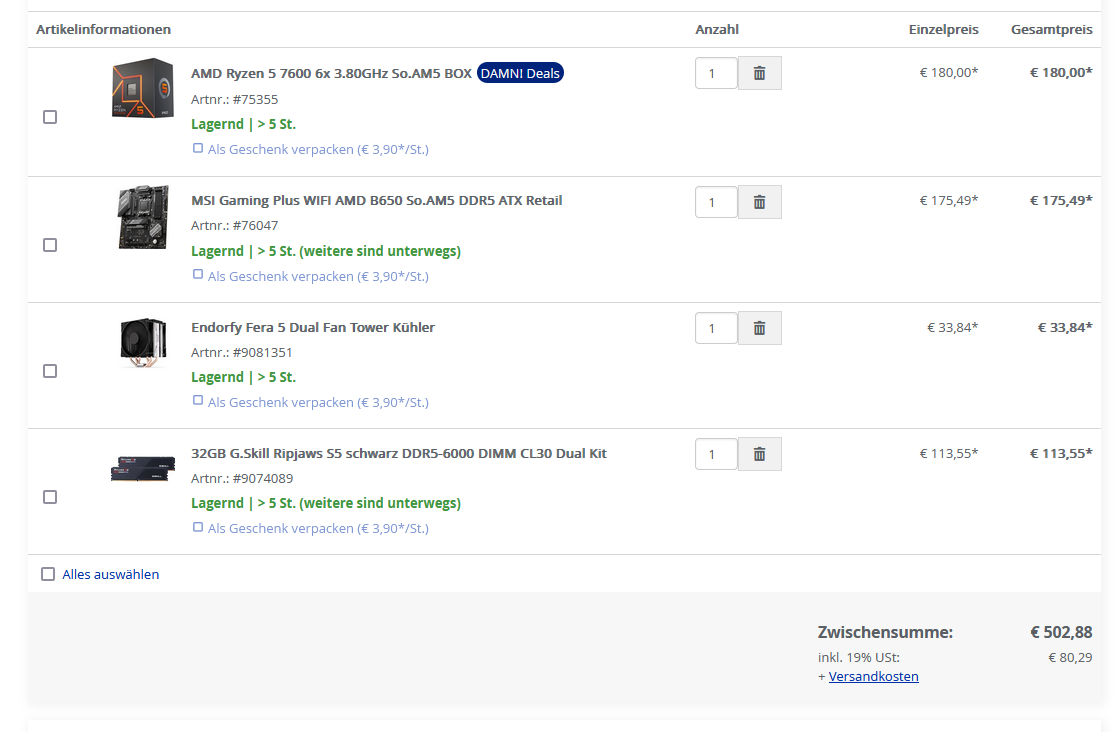Select quantity input for G.Skill Ripjaws S5
Screen dimensions: 1114x732
point(716,454)
